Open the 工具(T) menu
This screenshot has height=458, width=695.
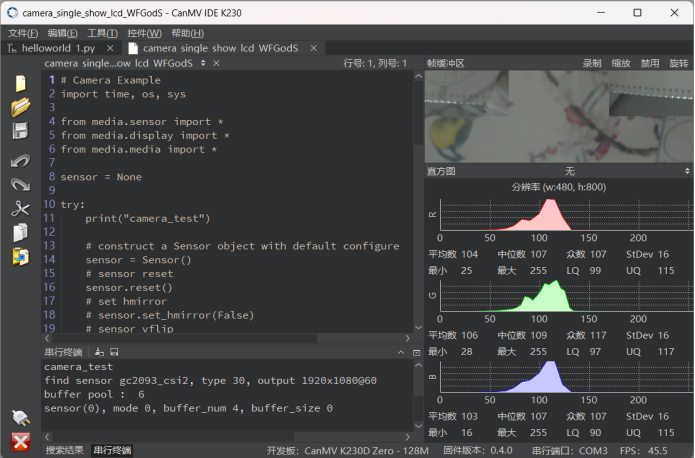coord(102,33)
